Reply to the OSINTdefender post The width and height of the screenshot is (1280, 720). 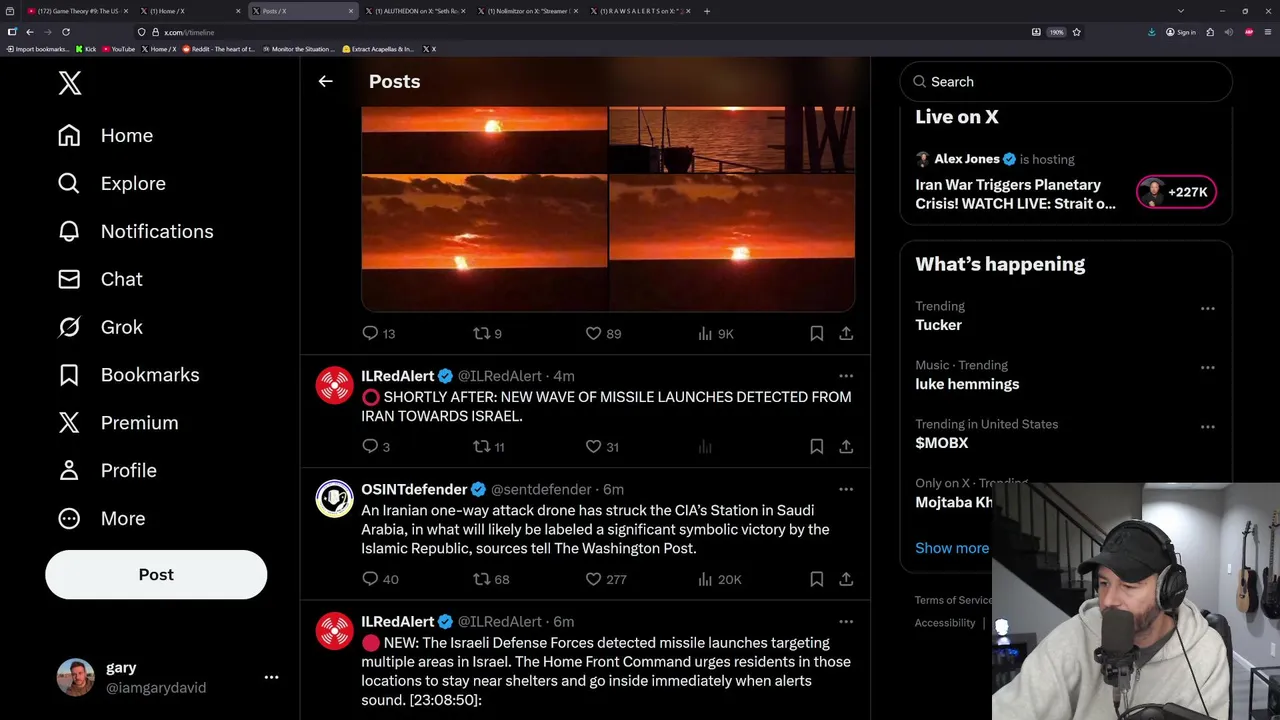(x=380, y=579)
